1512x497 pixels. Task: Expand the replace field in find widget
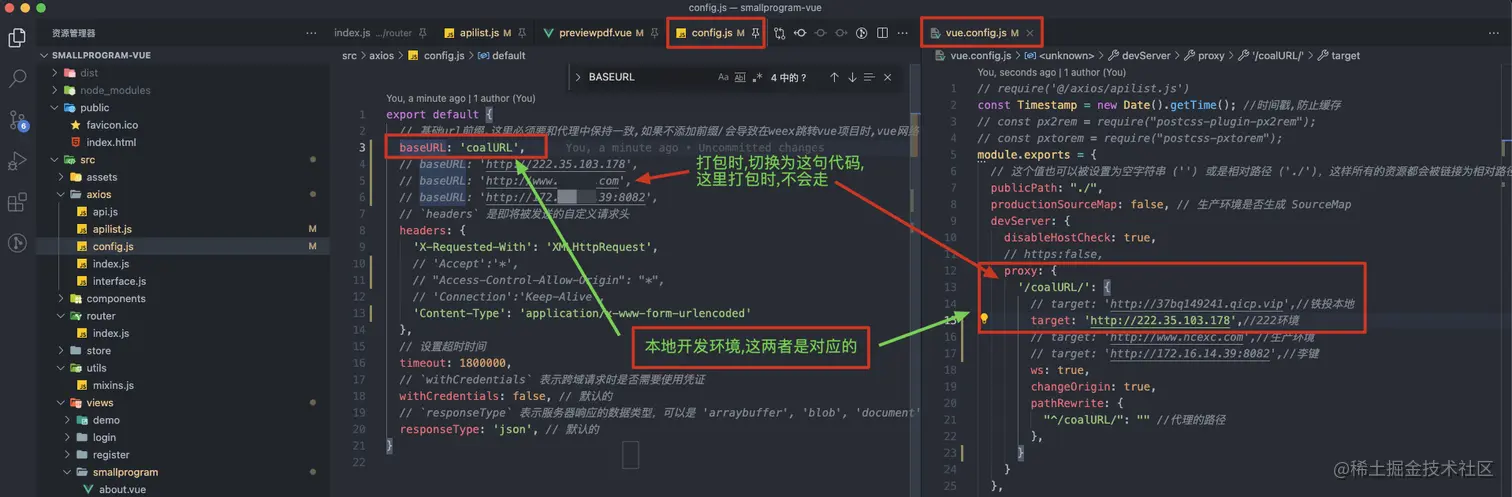(577, 77)
